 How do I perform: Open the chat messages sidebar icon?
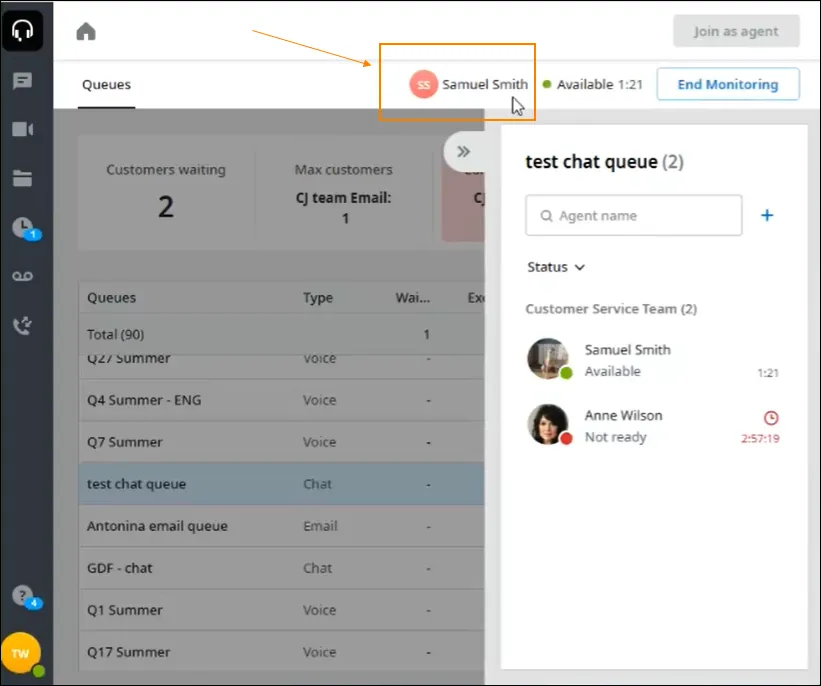point(23,81)
